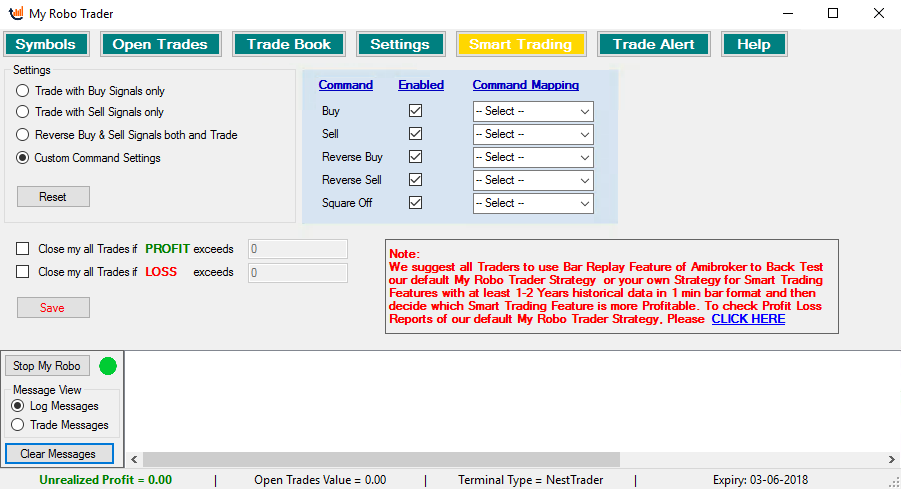Open the Trade Alert tab

click(653, 44)
